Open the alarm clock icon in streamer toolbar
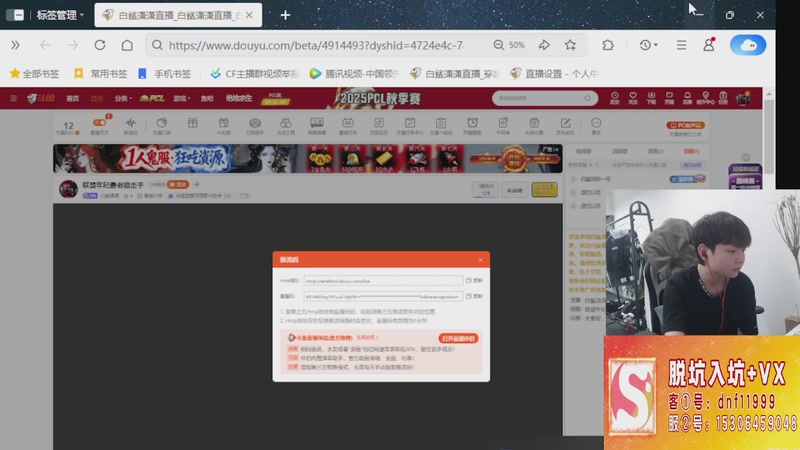The height and width of the screenshot is (450, 800). click(472, 126)
